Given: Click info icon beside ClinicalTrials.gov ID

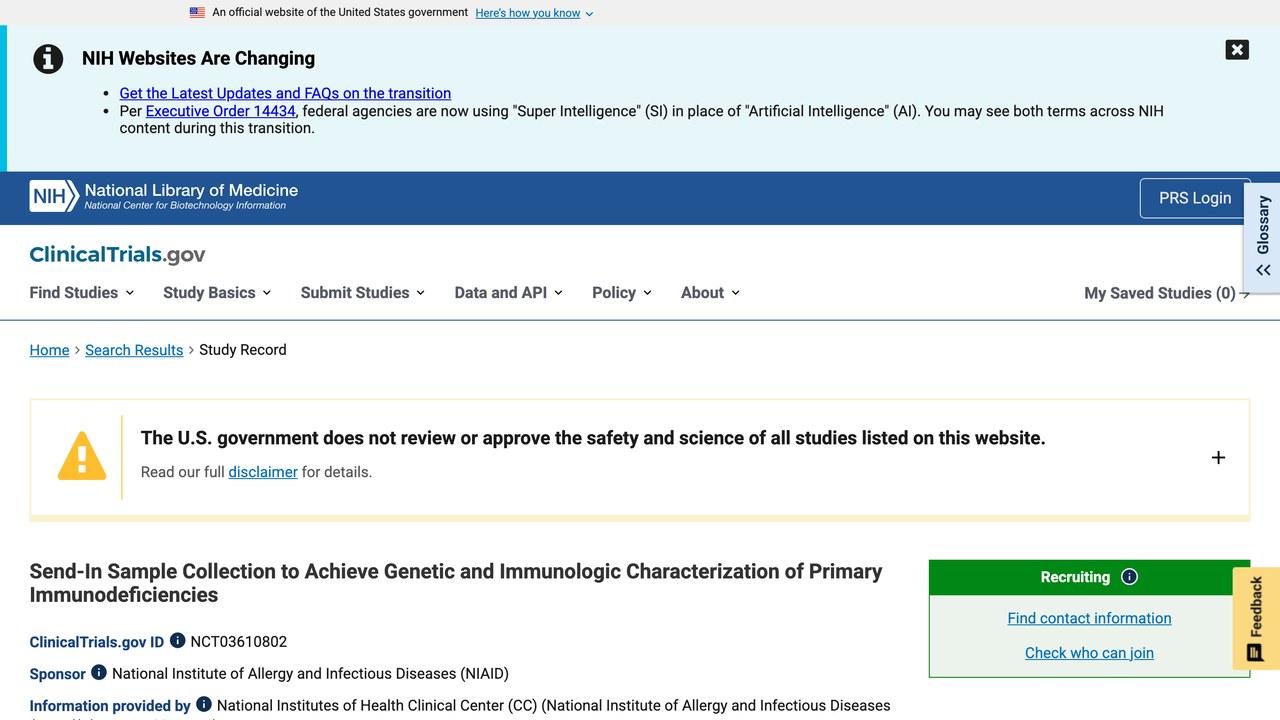Looking at the screenshot, I should click(177, 640).
